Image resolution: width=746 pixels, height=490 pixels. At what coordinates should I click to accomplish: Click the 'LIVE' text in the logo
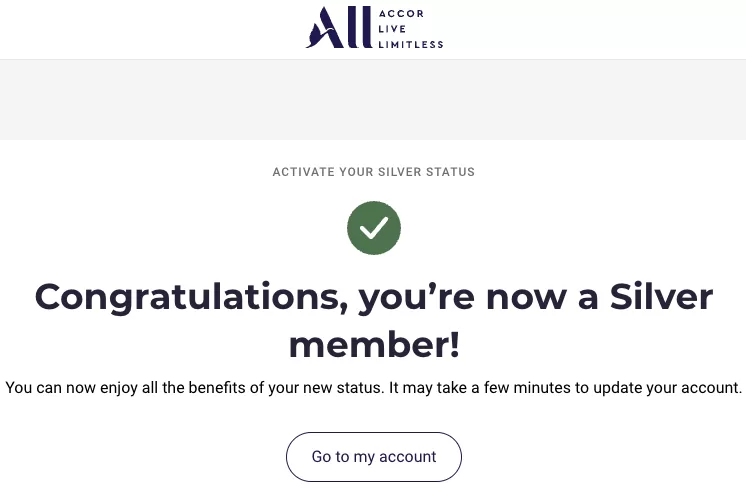392,29
